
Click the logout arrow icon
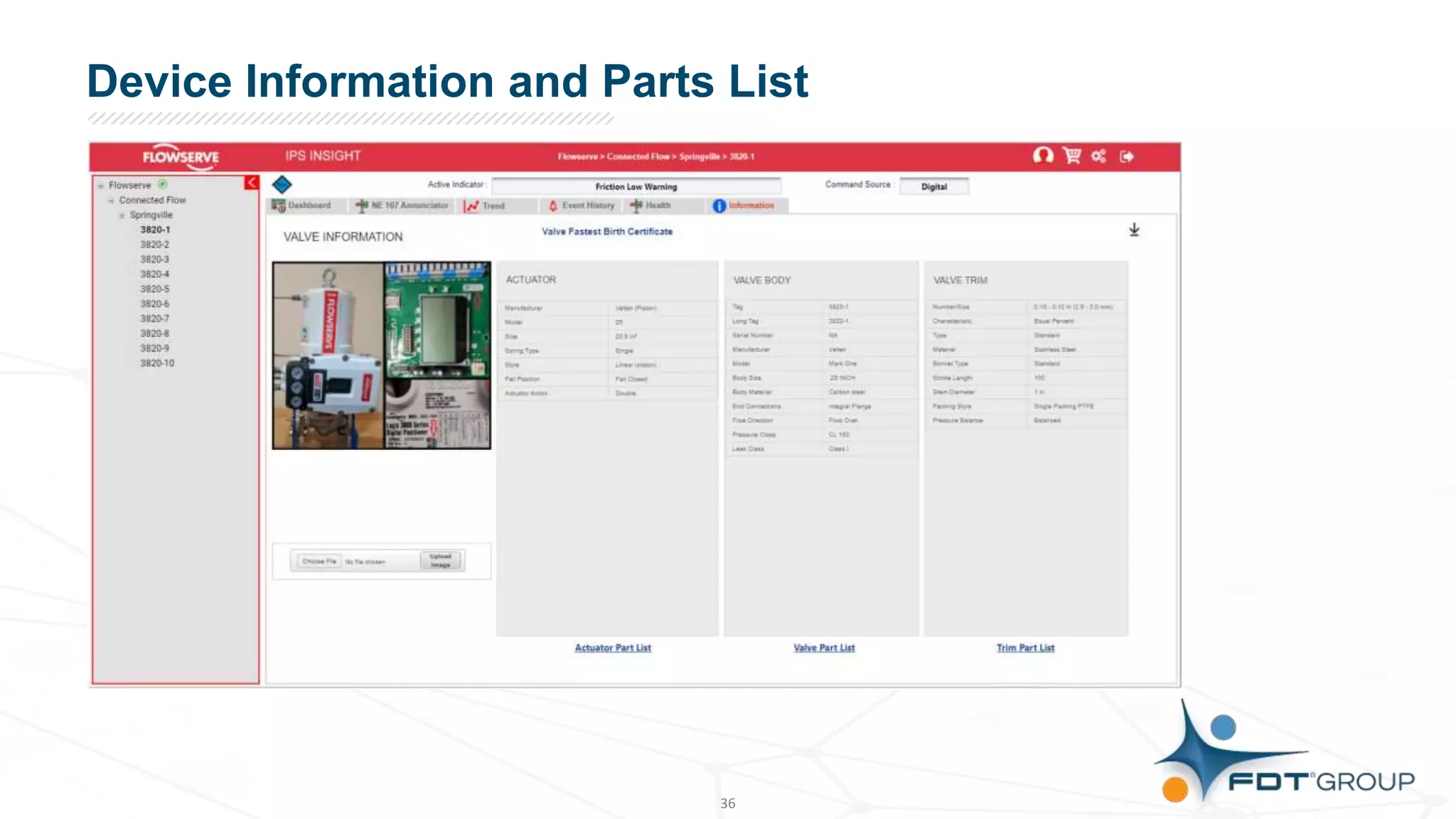(1127, 156)
